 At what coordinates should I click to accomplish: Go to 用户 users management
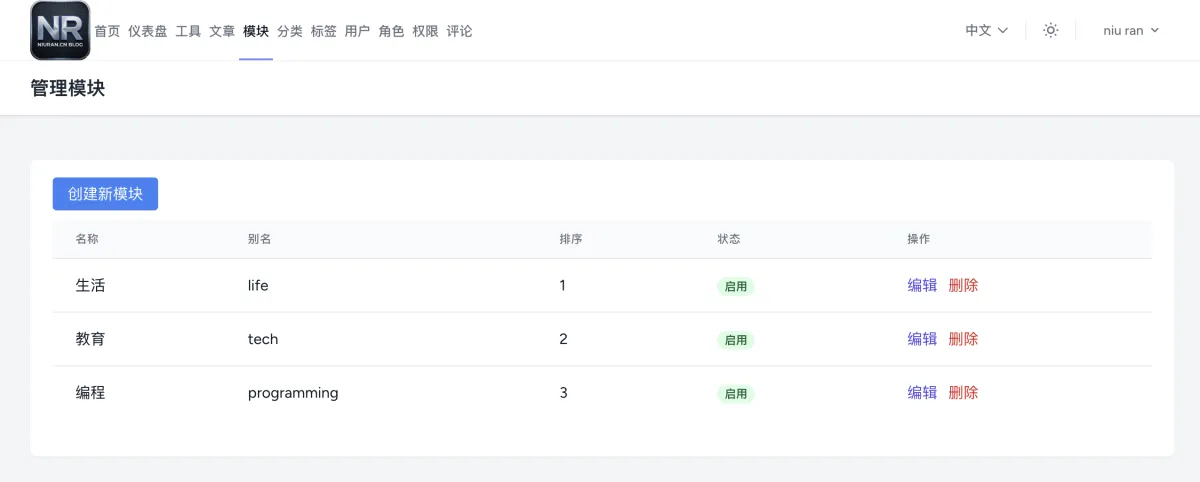pos(357,31)
